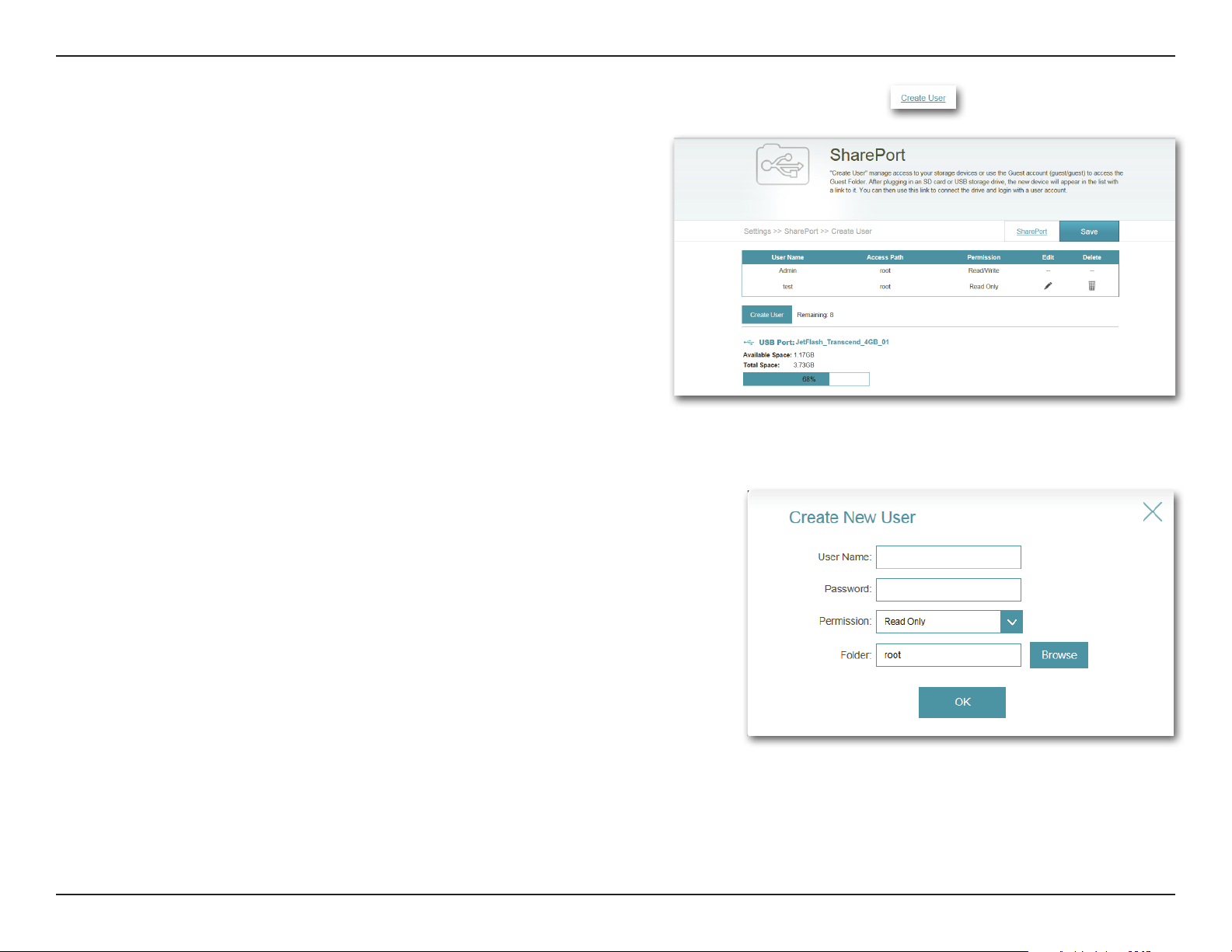Click the Create User link at the top
1232x952 pixels.
pos(923,98)
